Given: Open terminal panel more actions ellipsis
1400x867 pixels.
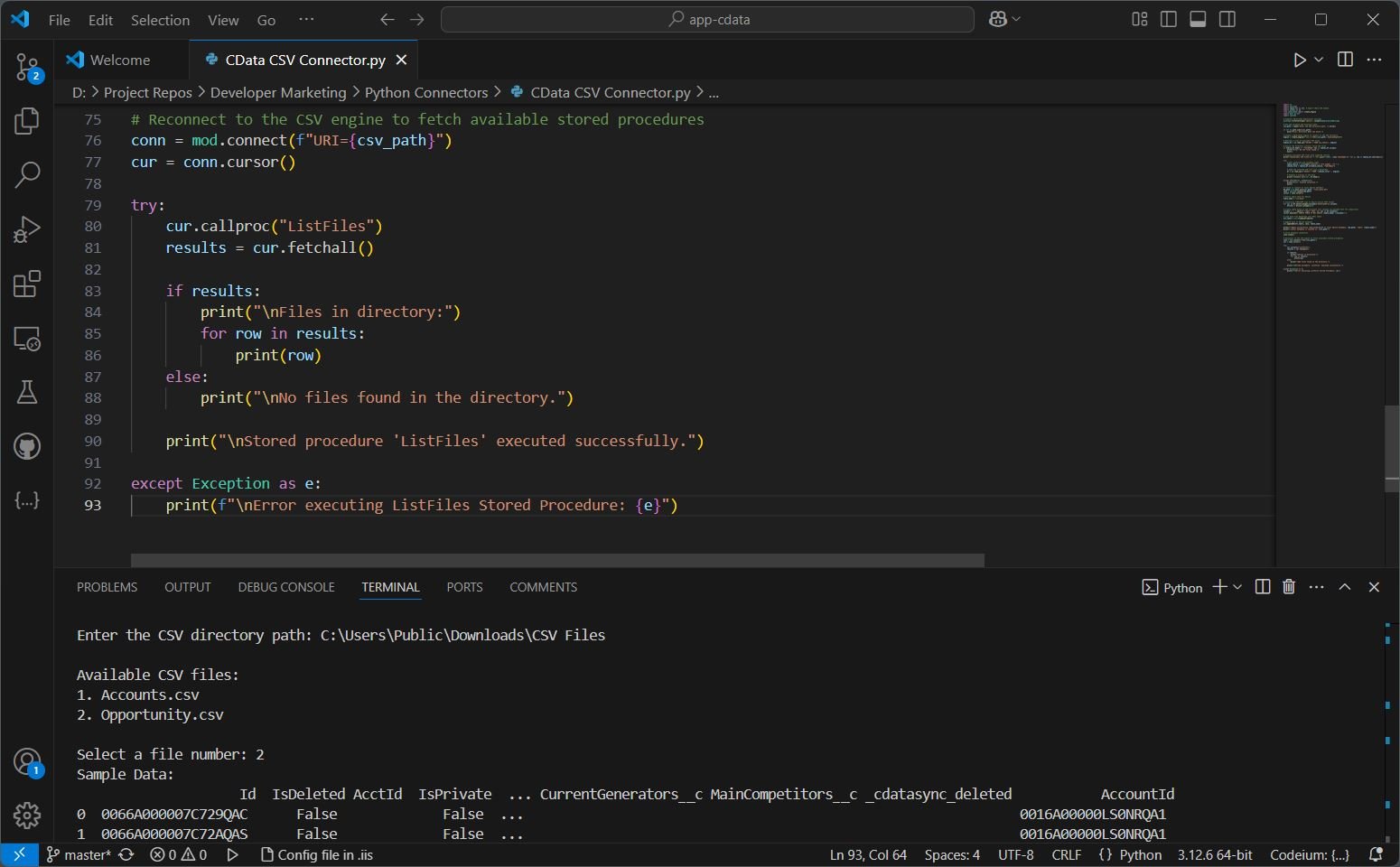Looking at the screenshot, I should [1317, 587].
